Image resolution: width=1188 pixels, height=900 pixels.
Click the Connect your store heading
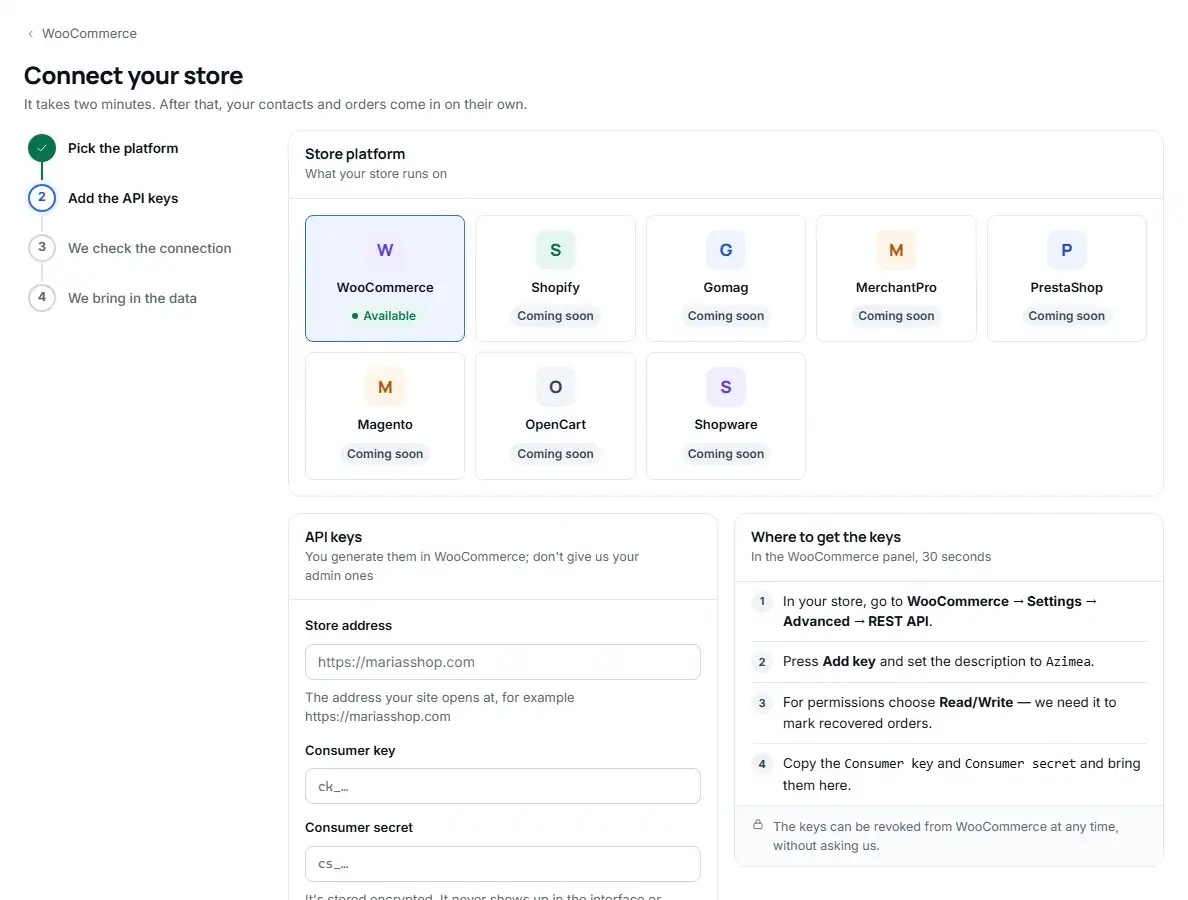(x=133, y=76)
